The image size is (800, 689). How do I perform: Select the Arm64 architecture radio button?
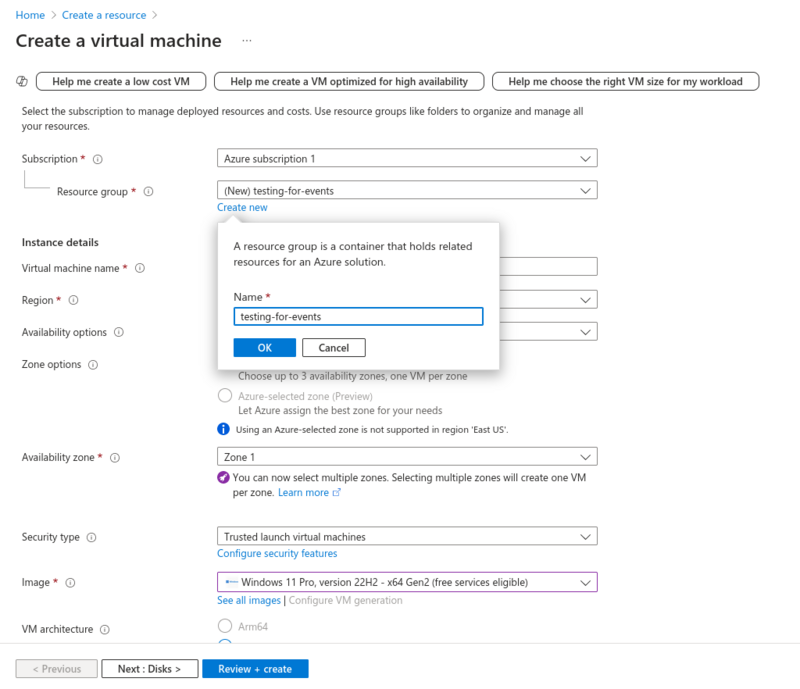225,626
